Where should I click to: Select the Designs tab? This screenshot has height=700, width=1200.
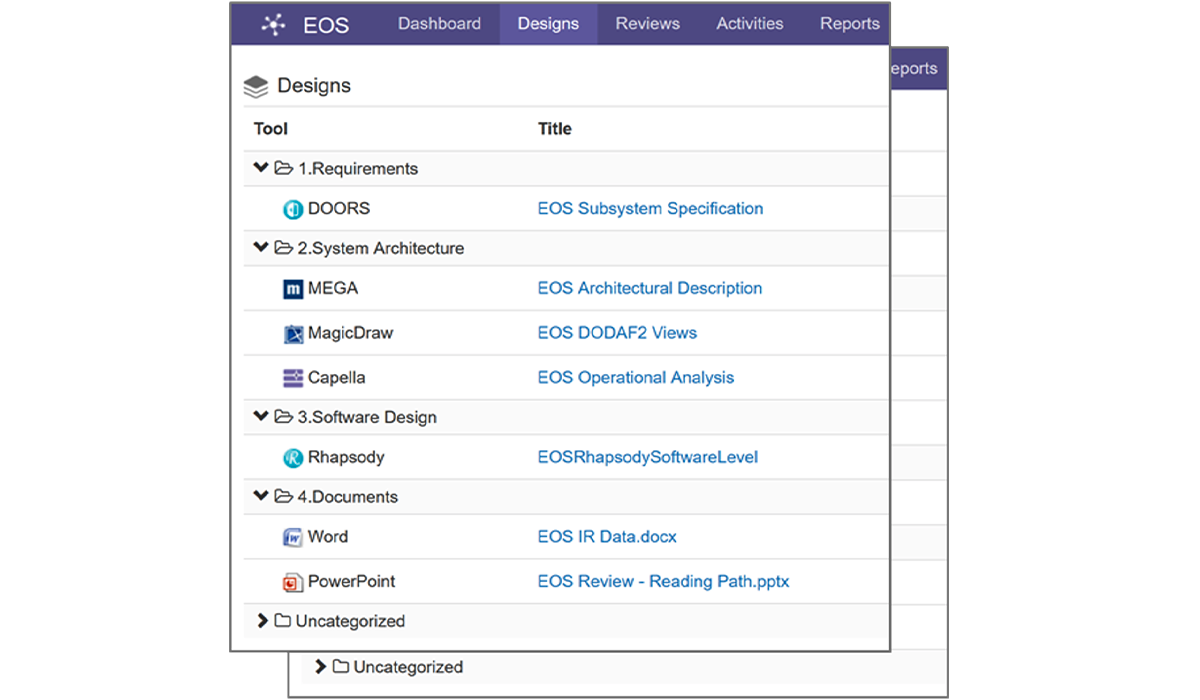(x=548, y=24)
